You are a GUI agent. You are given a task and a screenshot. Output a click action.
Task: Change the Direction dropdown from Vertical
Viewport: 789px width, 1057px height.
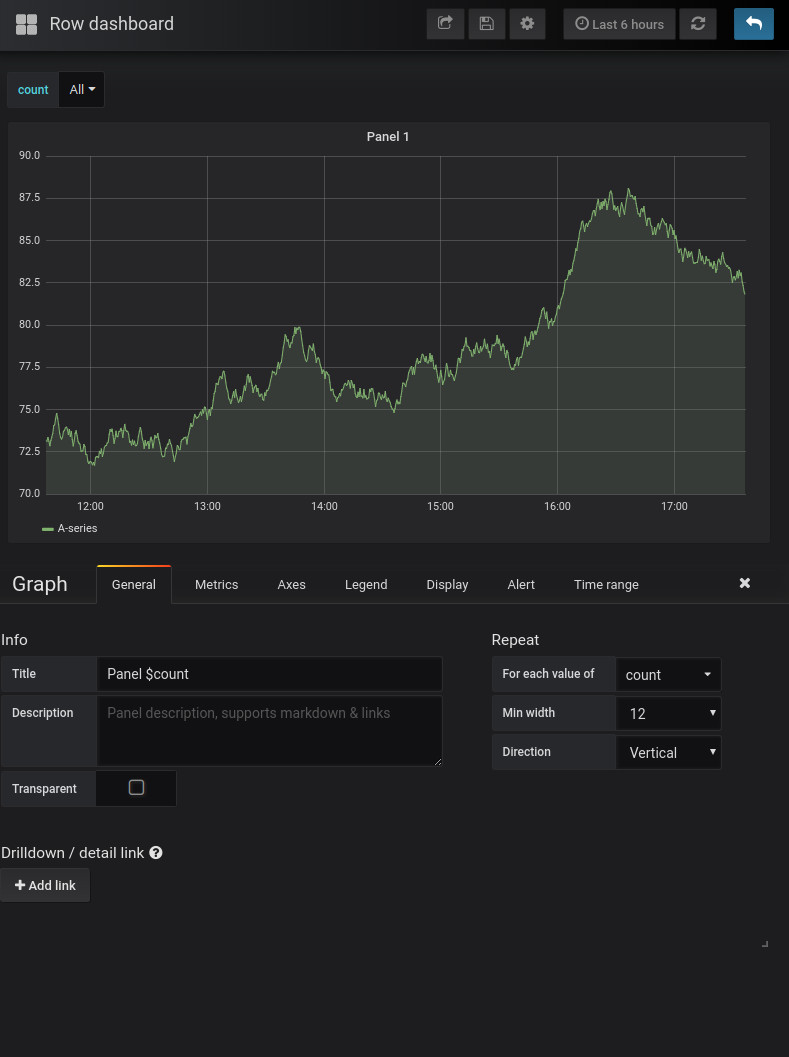(669, 752)
